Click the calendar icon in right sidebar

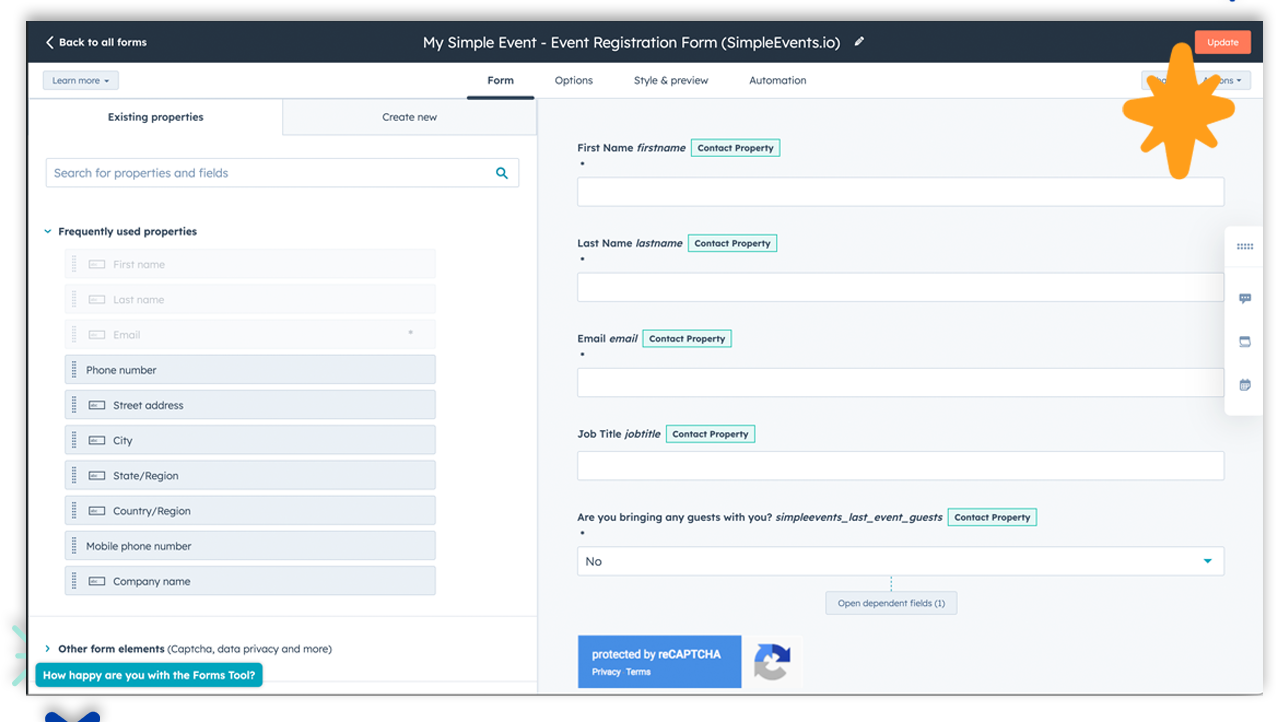1245,384
